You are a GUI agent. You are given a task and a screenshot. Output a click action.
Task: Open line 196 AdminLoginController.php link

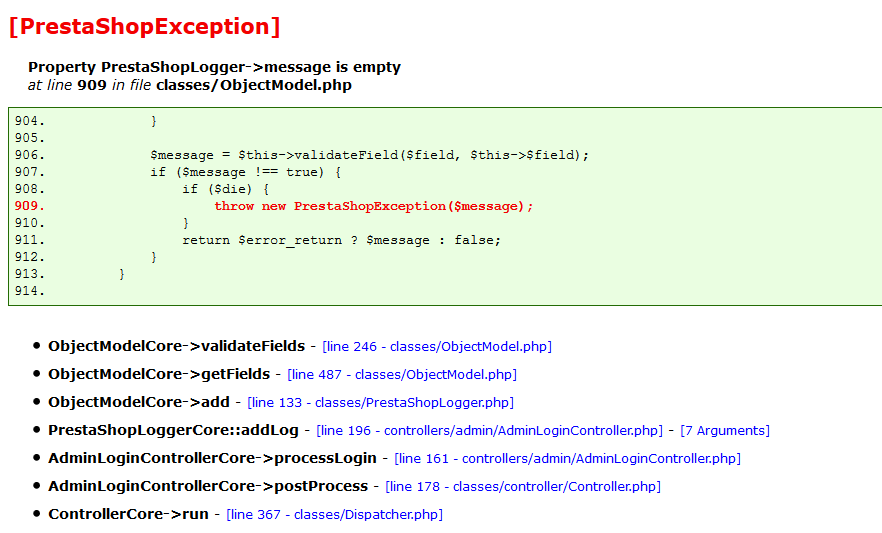coord(489,431)
